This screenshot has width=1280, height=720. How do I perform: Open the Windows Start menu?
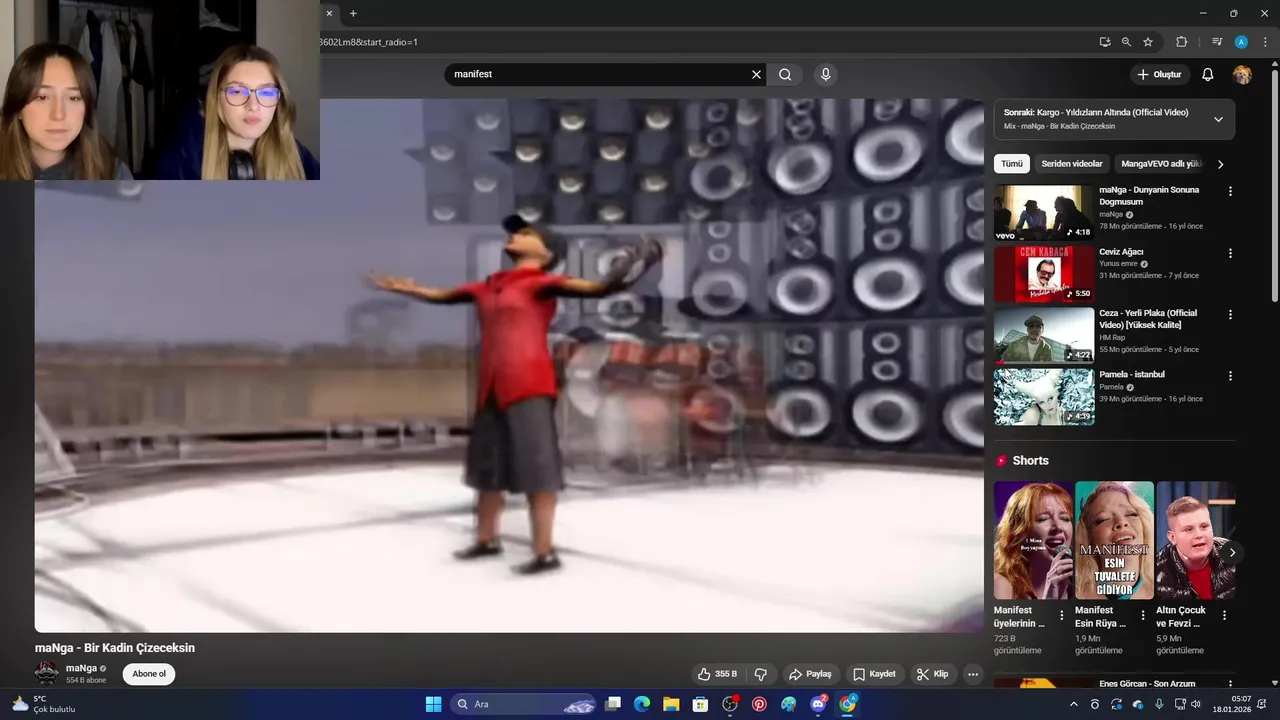click(x=433, y=704)
